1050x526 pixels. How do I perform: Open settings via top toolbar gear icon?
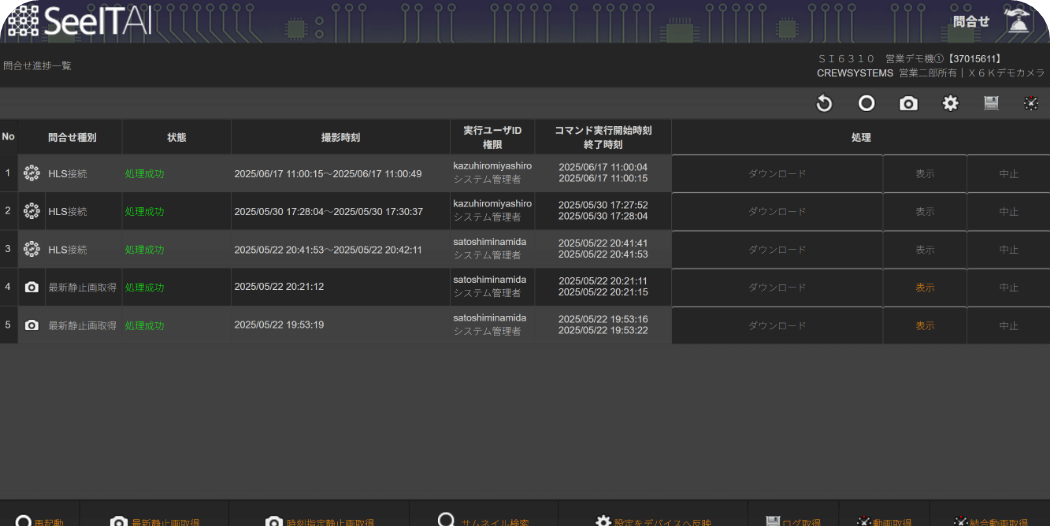[950, 104]
